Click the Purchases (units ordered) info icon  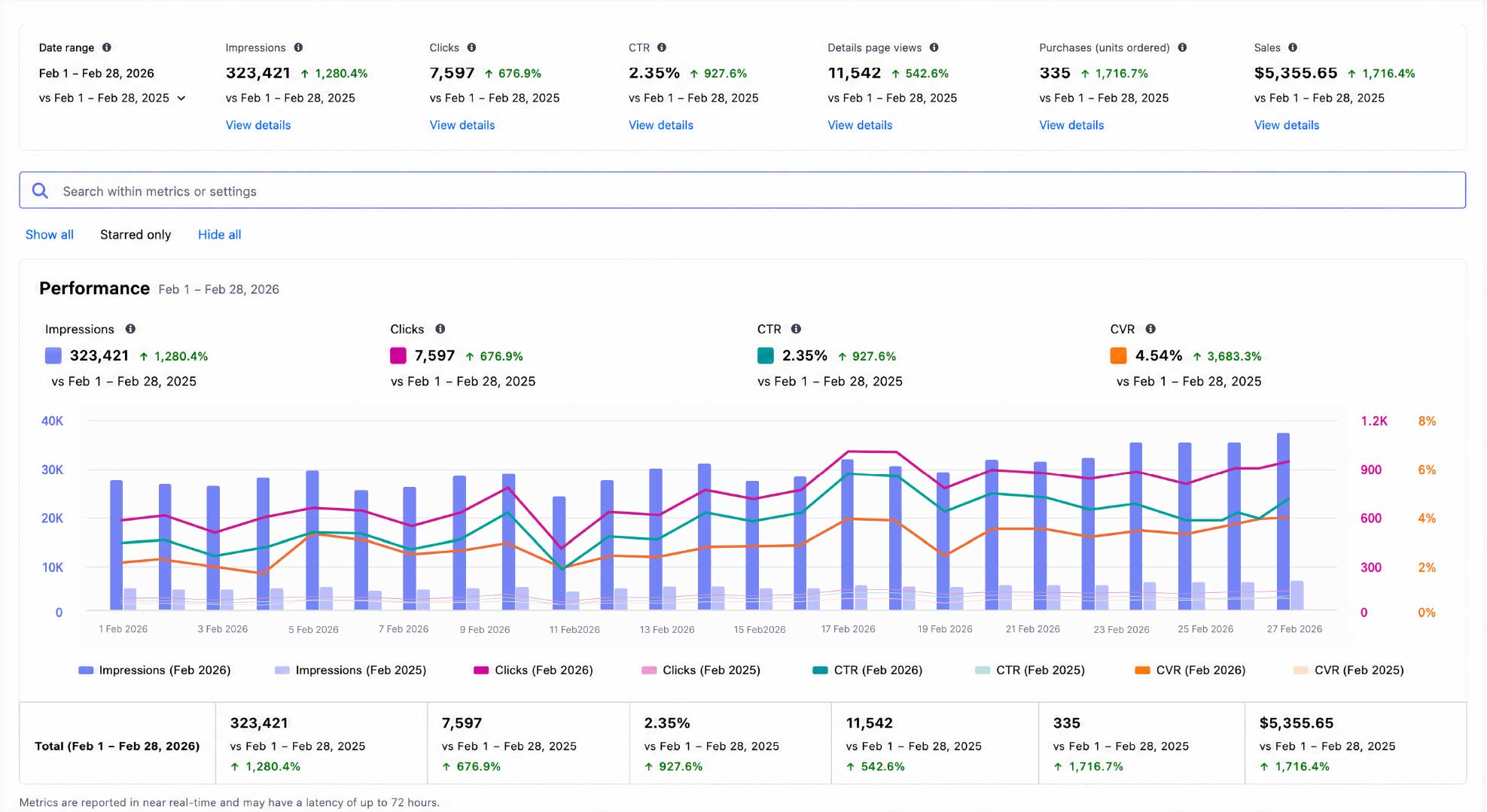pyautogui.click(x=1183, y=47)
